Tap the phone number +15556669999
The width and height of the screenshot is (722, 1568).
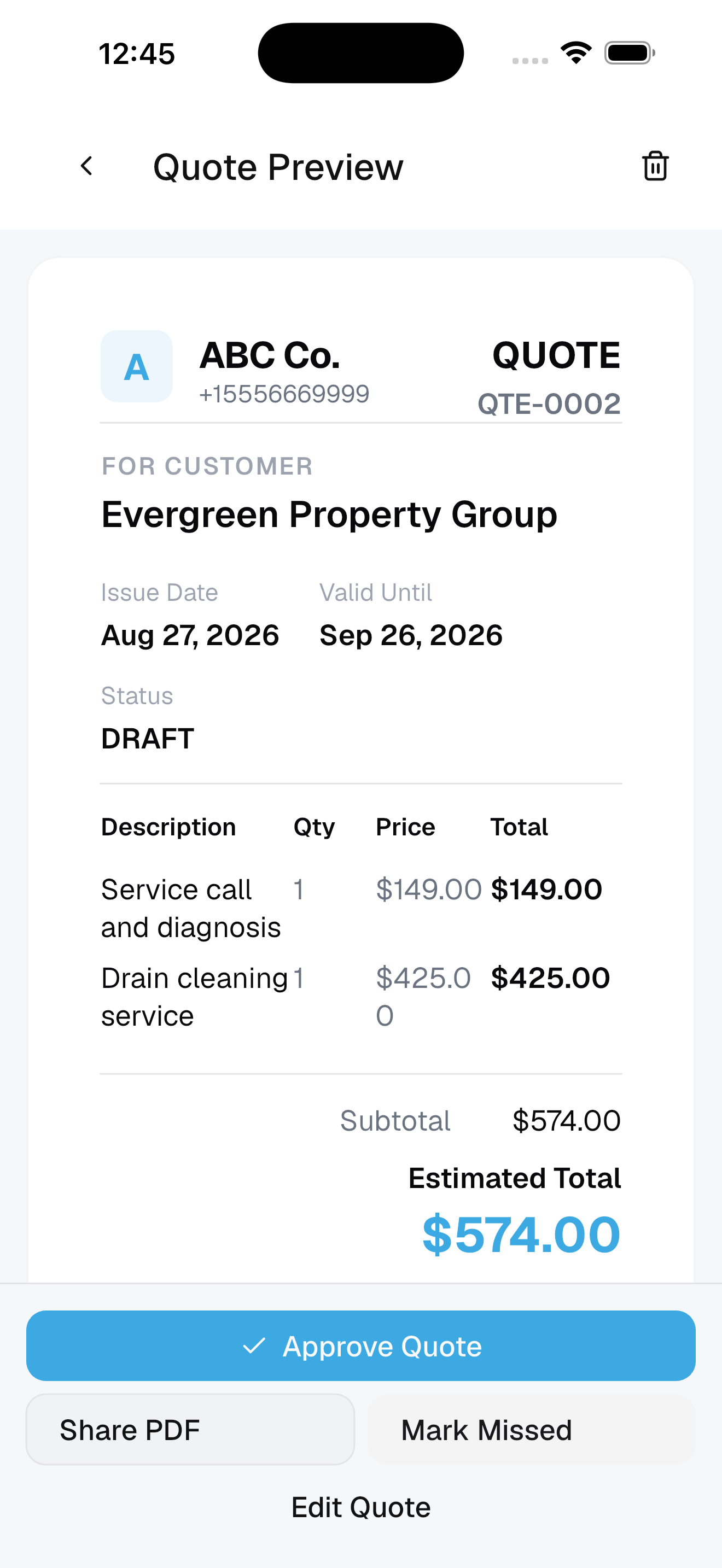pyautogui.click(x=284, y=394)
